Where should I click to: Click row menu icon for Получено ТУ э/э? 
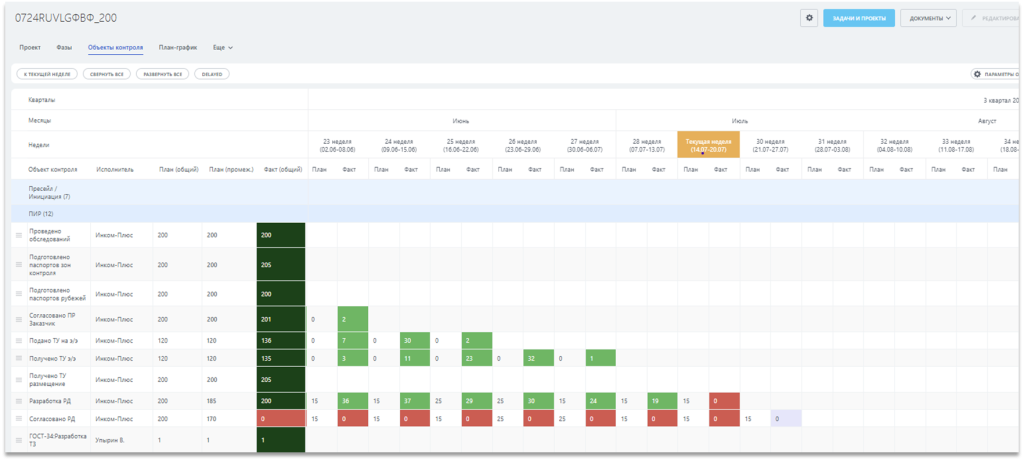tap(18, 358)
